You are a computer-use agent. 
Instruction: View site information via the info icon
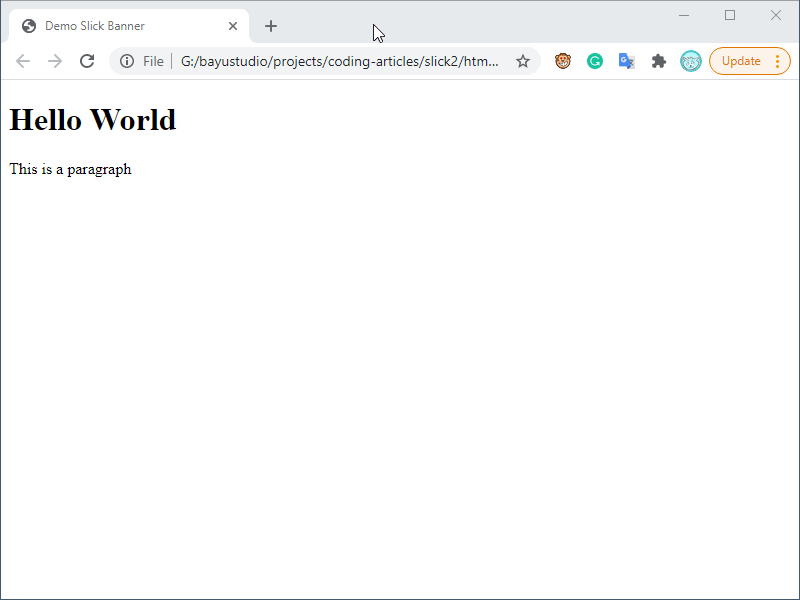127,61
